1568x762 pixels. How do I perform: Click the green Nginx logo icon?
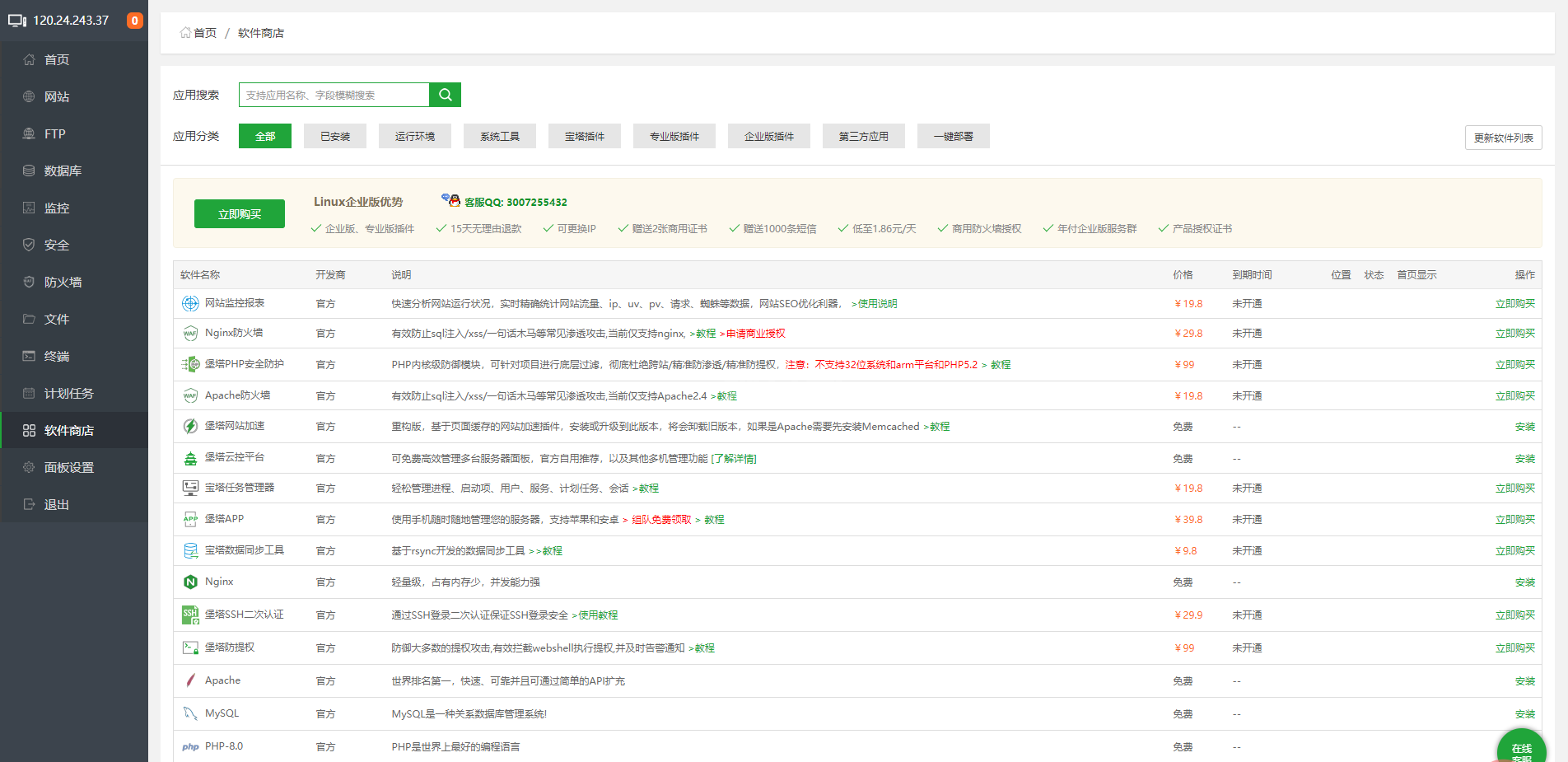pyautogui.click(x=190, y=582)
